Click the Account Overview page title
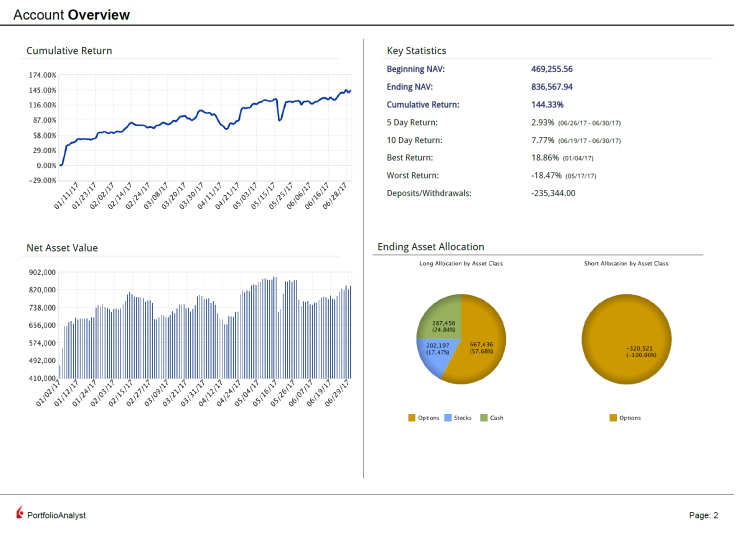 pyautogui.click(x=71, y=15)
